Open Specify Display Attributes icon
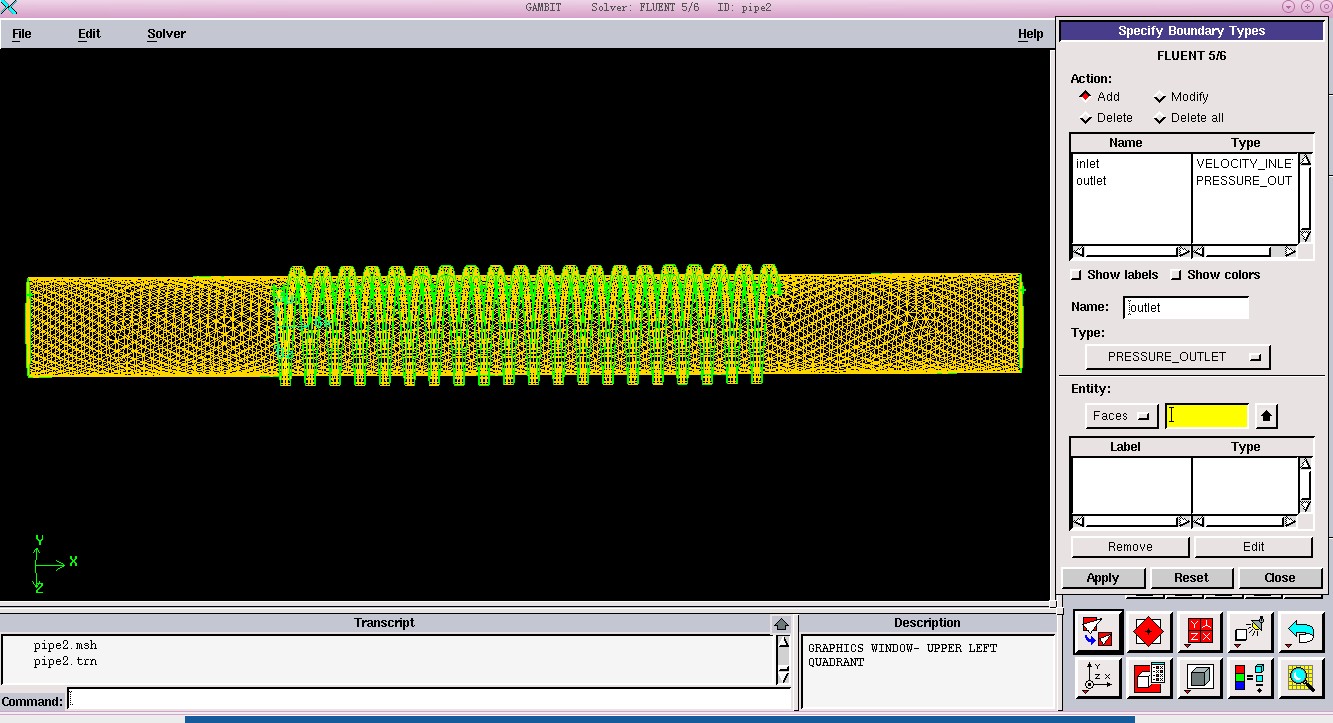 1149,678
